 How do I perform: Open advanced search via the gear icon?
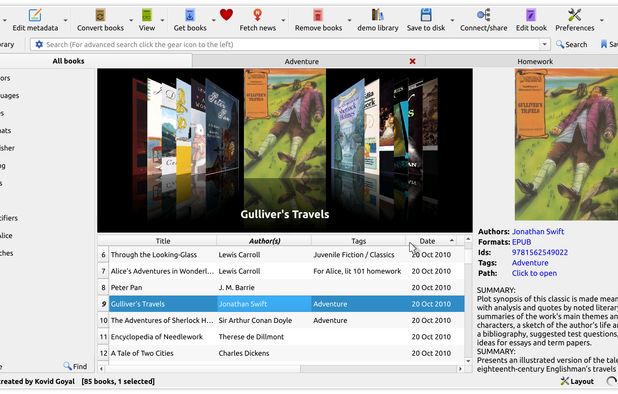(39, 45)
